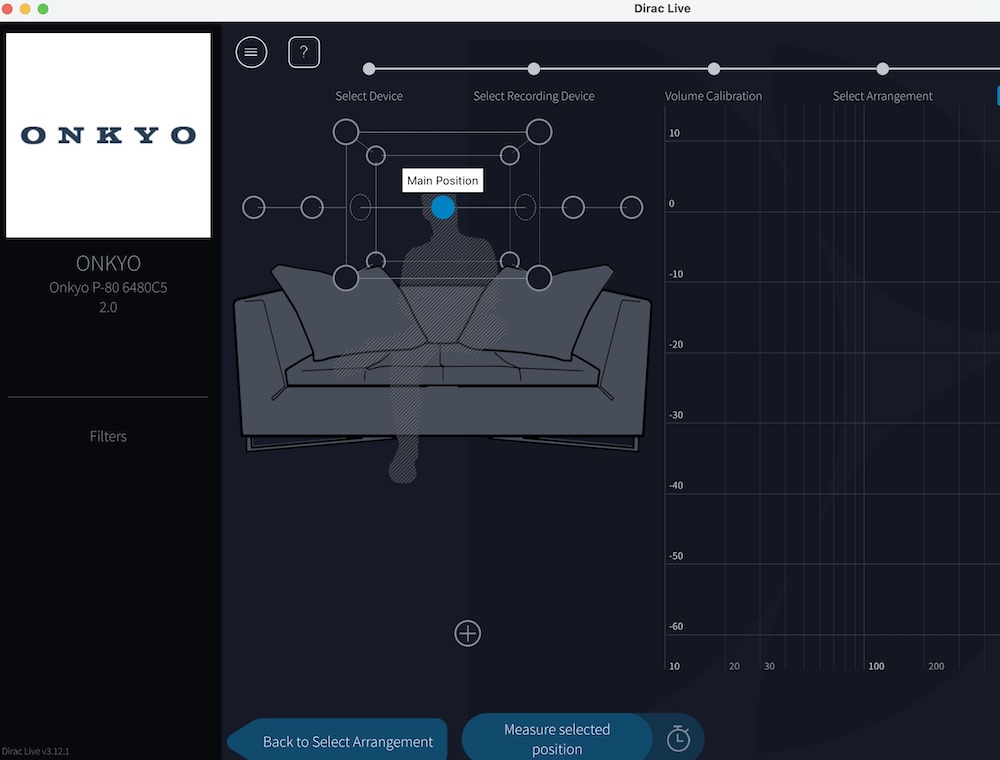The height and width of the screenshot is (760, 1000).
Task: Select the blue Main Position point
Action: (x=443, y=207)
